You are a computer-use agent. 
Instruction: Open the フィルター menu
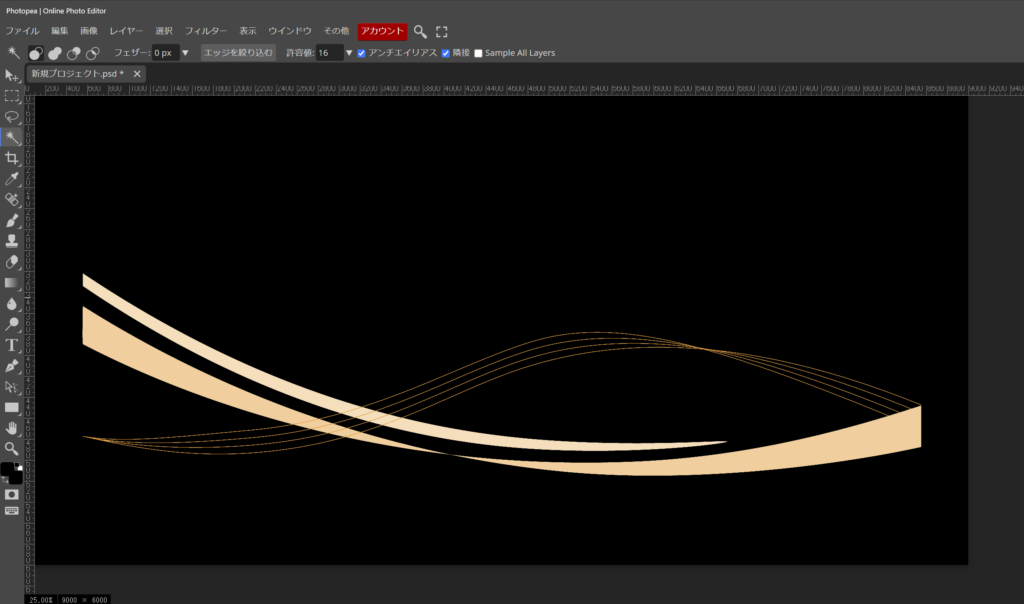click(x=206, y=31)
